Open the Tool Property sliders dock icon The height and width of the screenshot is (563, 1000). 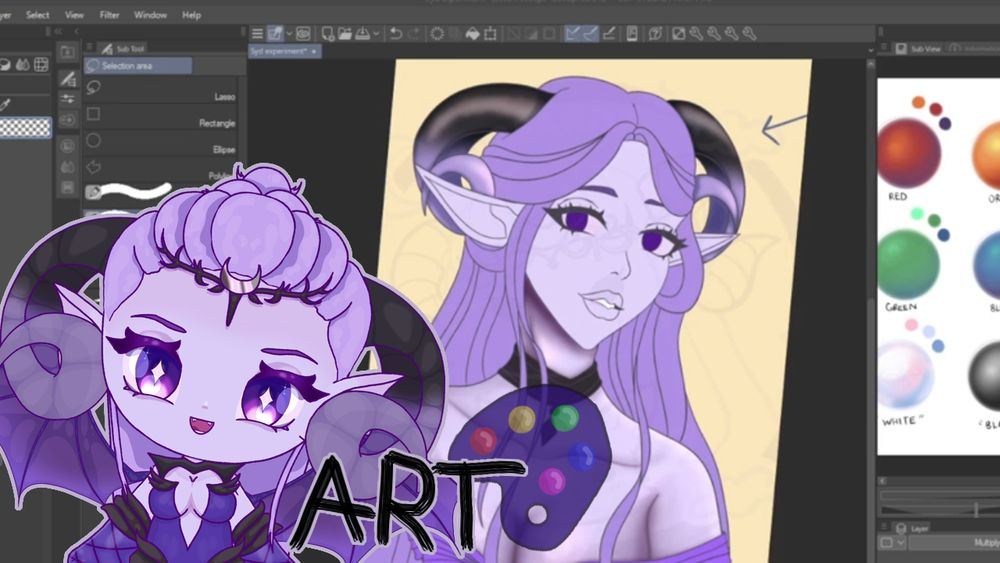[67, 99]
